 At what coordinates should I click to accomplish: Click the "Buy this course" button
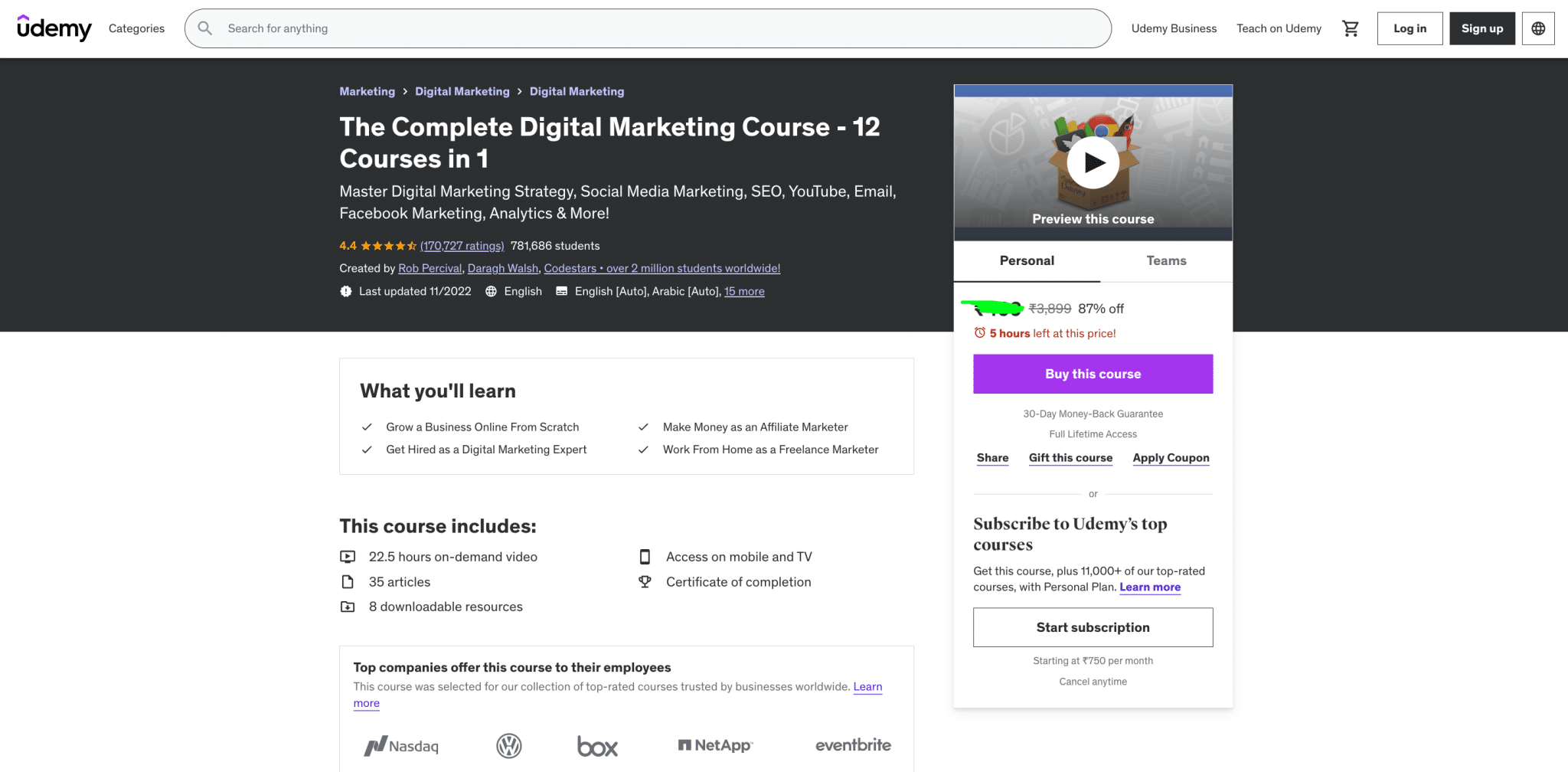tap(1093, 374)
